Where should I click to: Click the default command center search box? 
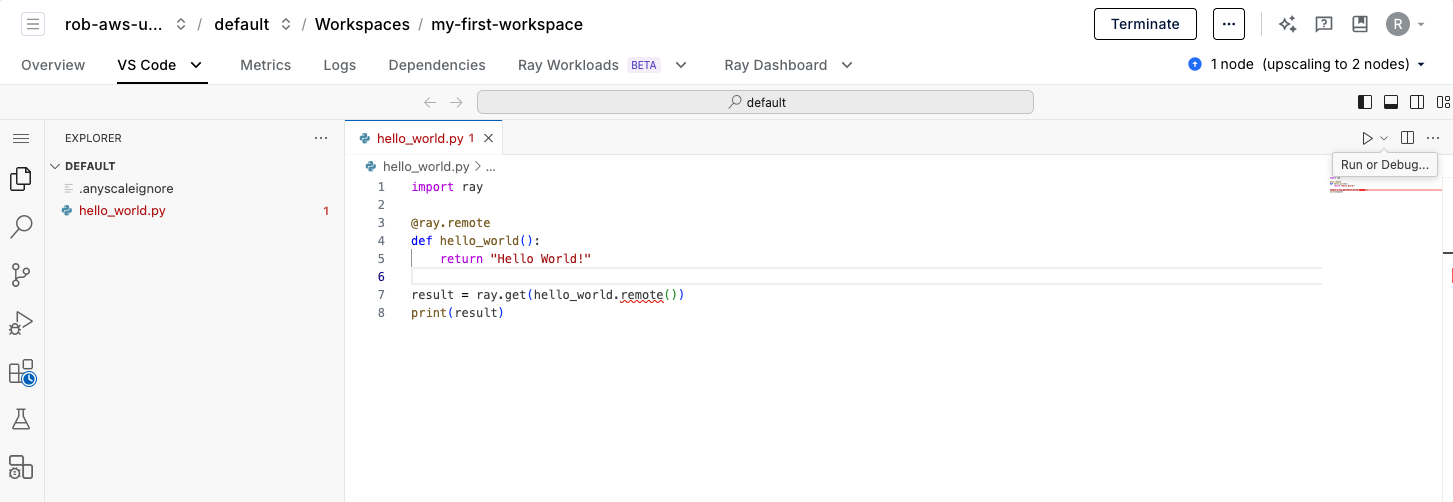(x=755, y=102)
